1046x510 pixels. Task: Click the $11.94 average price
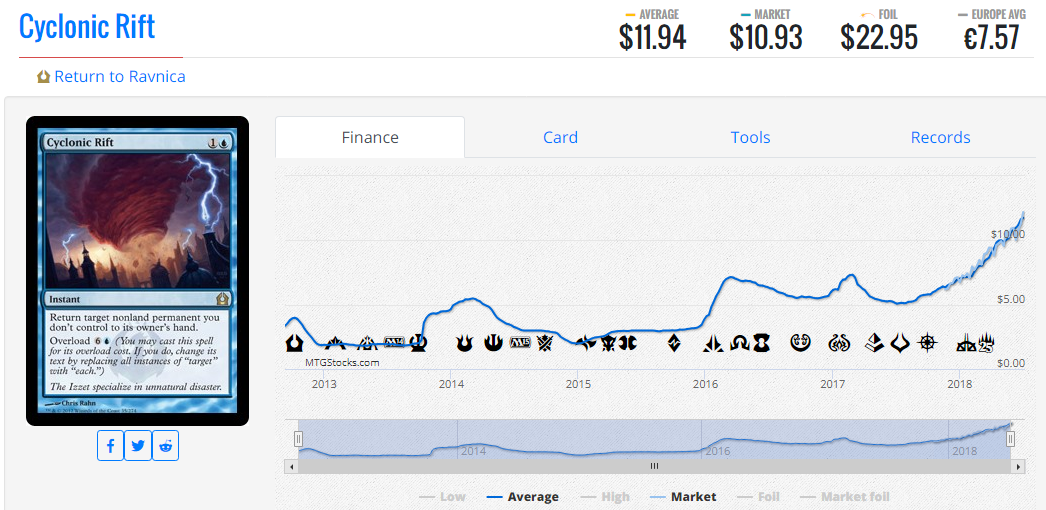652,37
